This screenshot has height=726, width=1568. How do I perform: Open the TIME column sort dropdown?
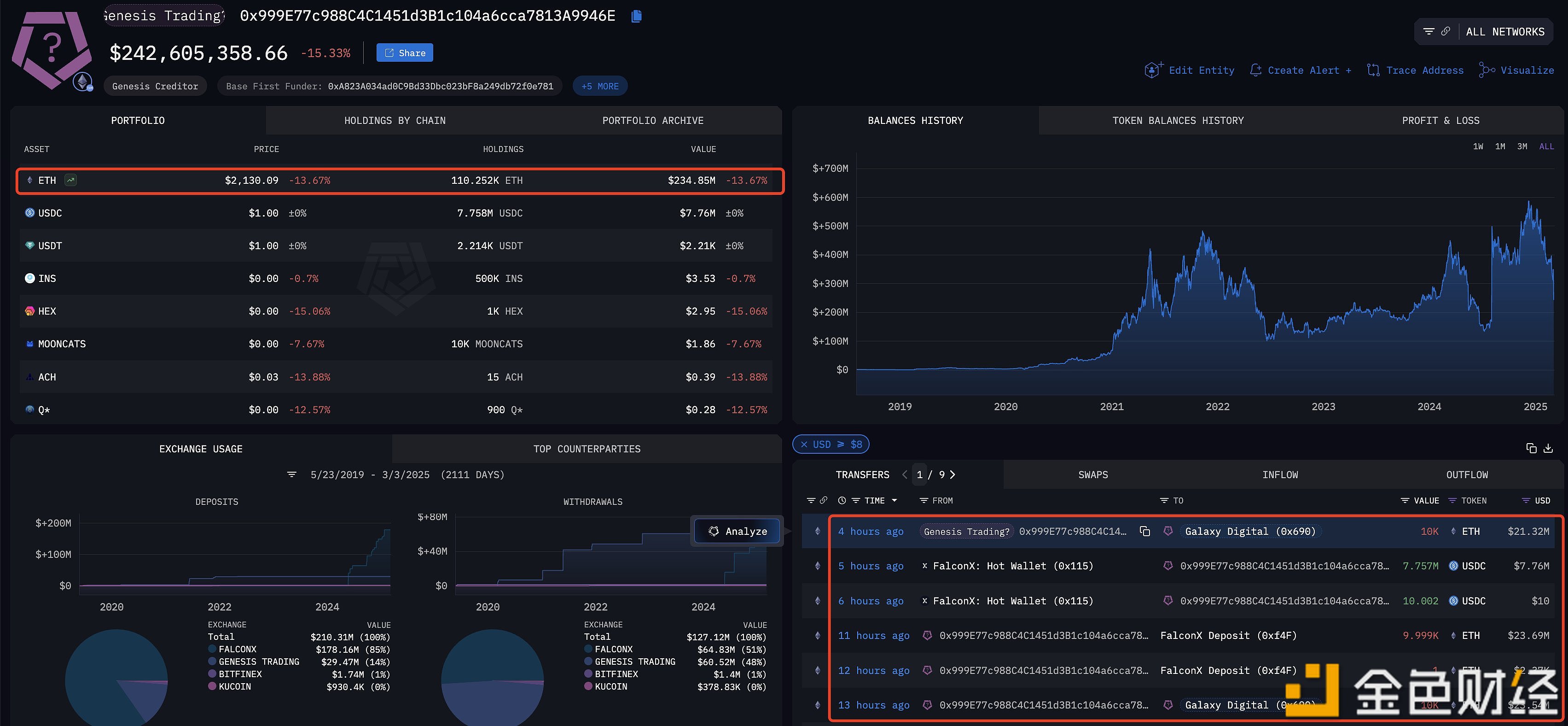click(x=894, y=501)
